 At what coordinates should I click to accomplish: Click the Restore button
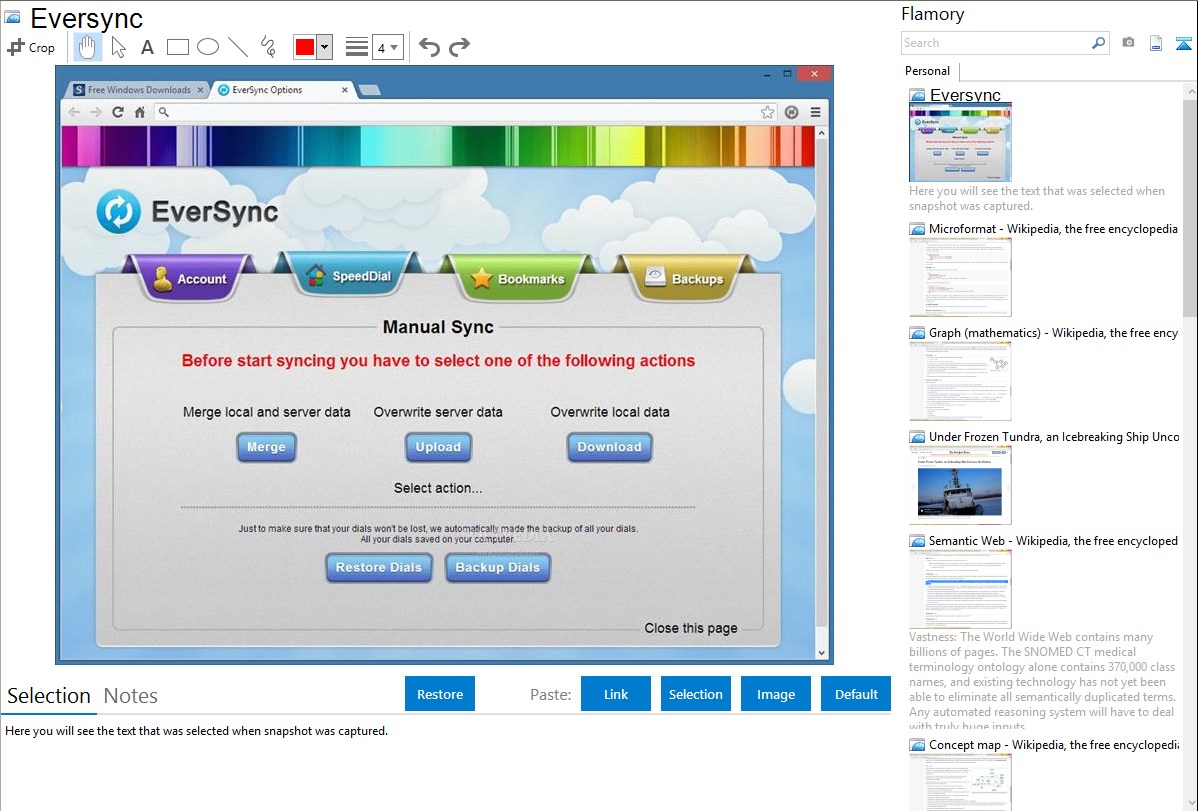click(440, 694)
